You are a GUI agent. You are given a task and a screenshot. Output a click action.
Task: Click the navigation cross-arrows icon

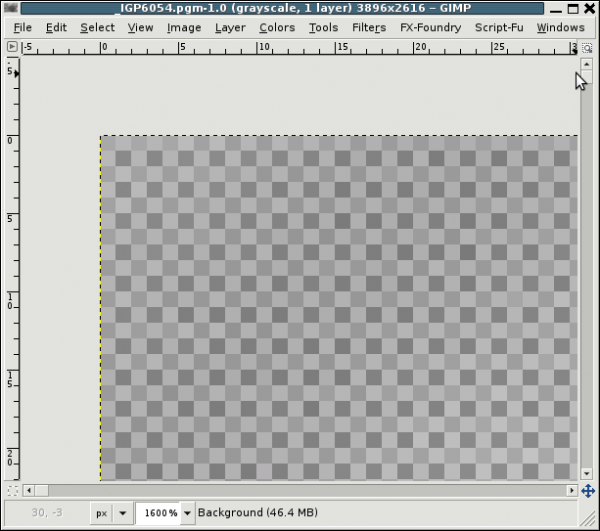coord(588,491)
